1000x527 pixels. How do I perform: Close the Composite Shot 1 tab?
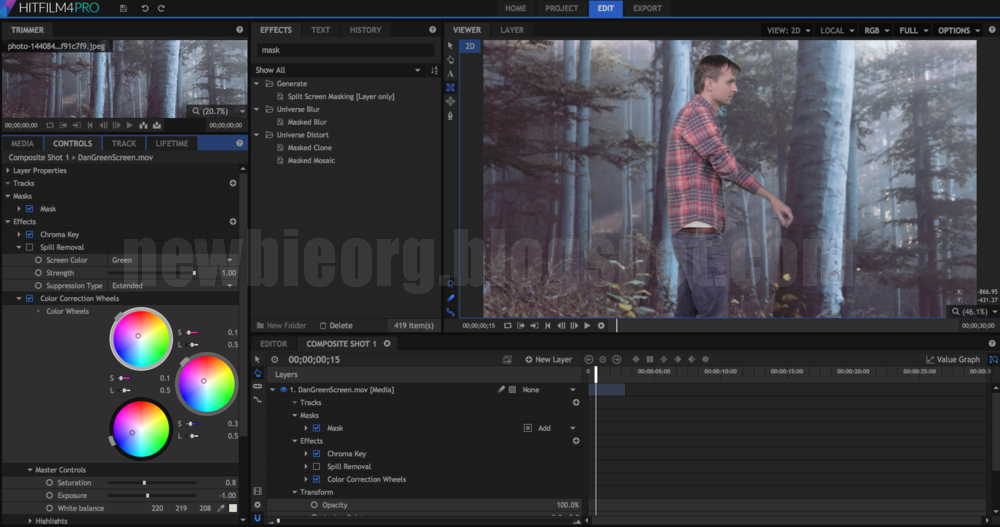387,343
